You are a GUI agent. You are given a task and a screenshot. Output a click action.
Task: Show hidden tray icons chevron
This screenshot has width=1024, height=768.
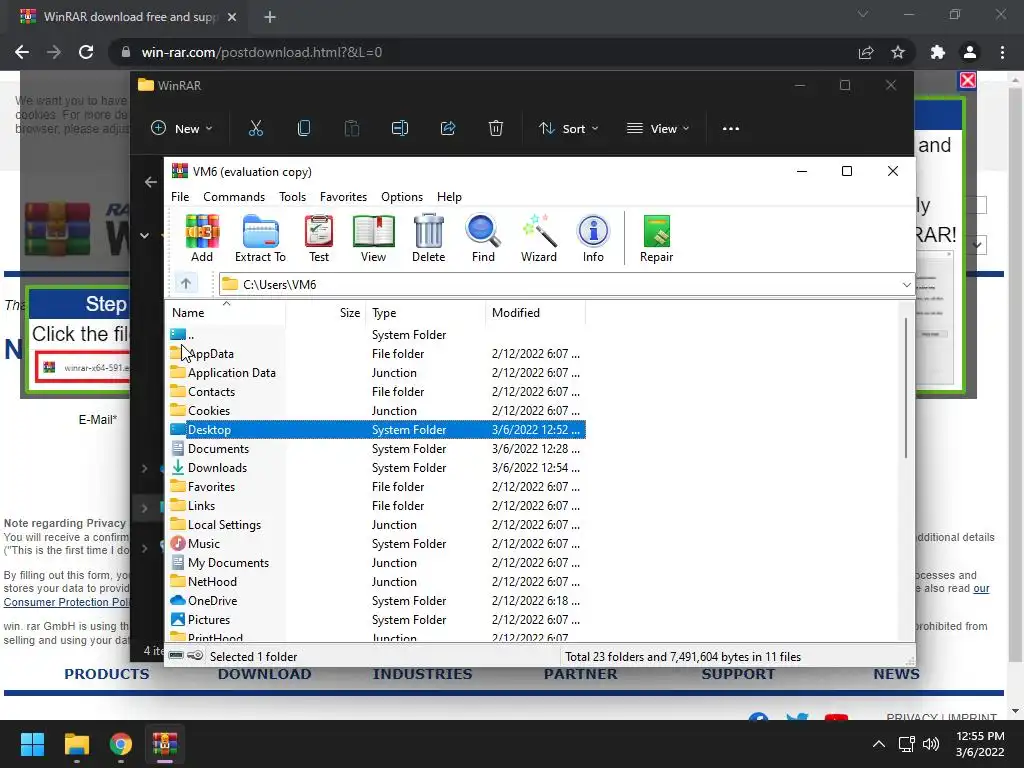point(879,744)
